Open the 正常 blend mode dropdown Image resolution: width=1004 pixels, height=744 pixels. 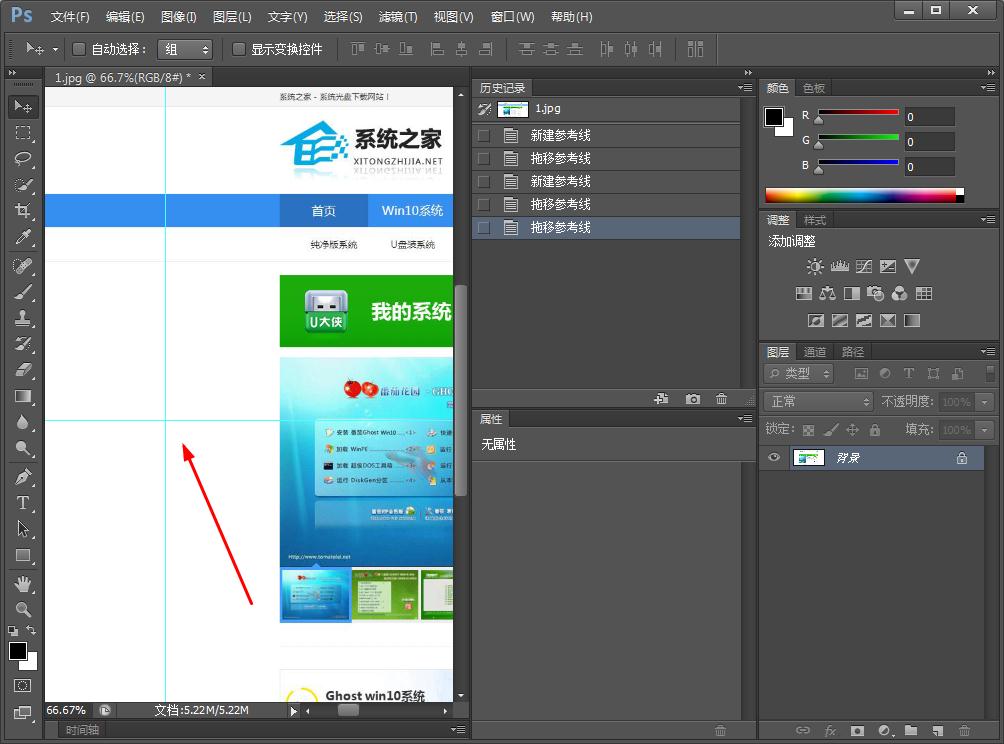(817, 400)
